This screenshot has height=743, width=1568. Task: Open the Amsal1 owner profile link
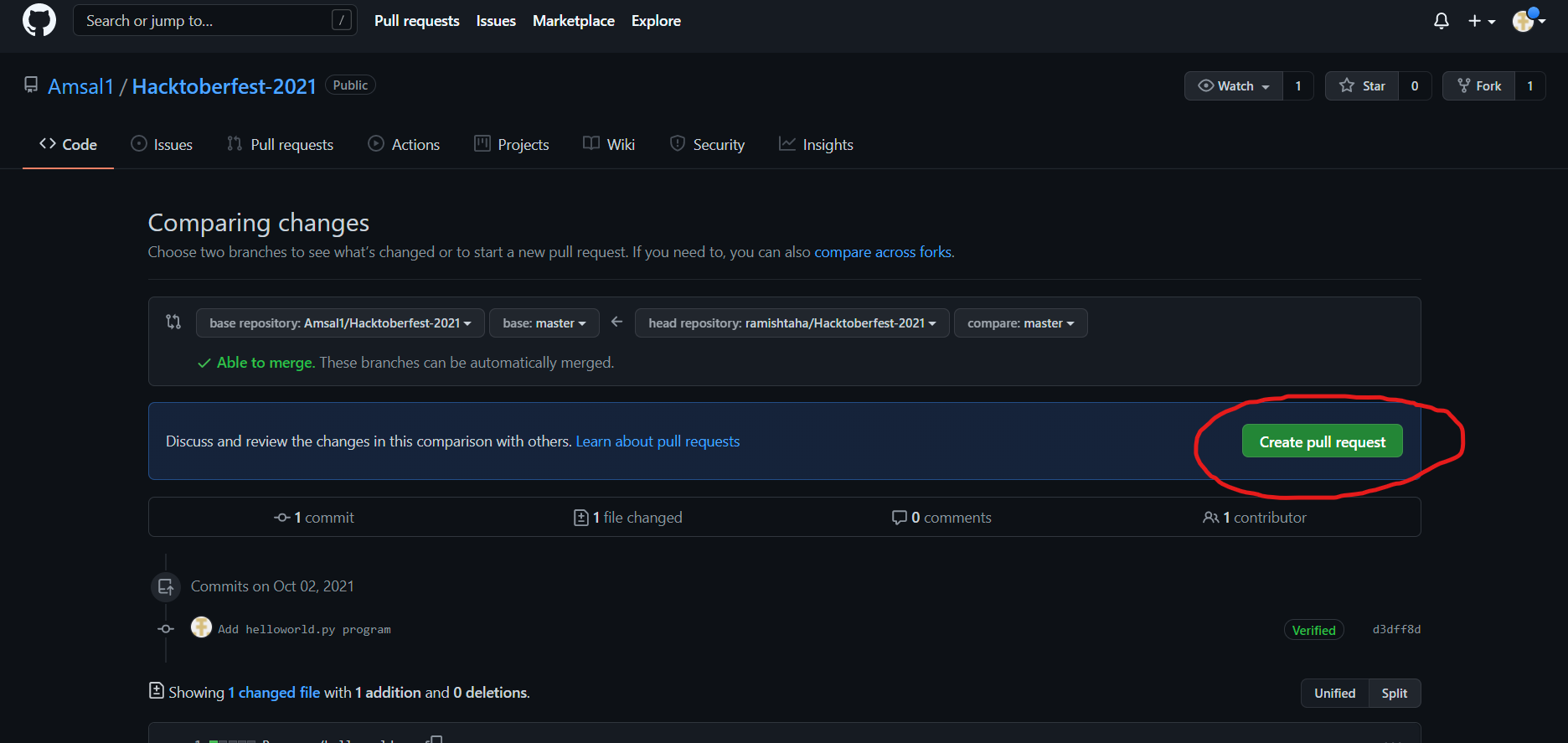pos(80,86)
